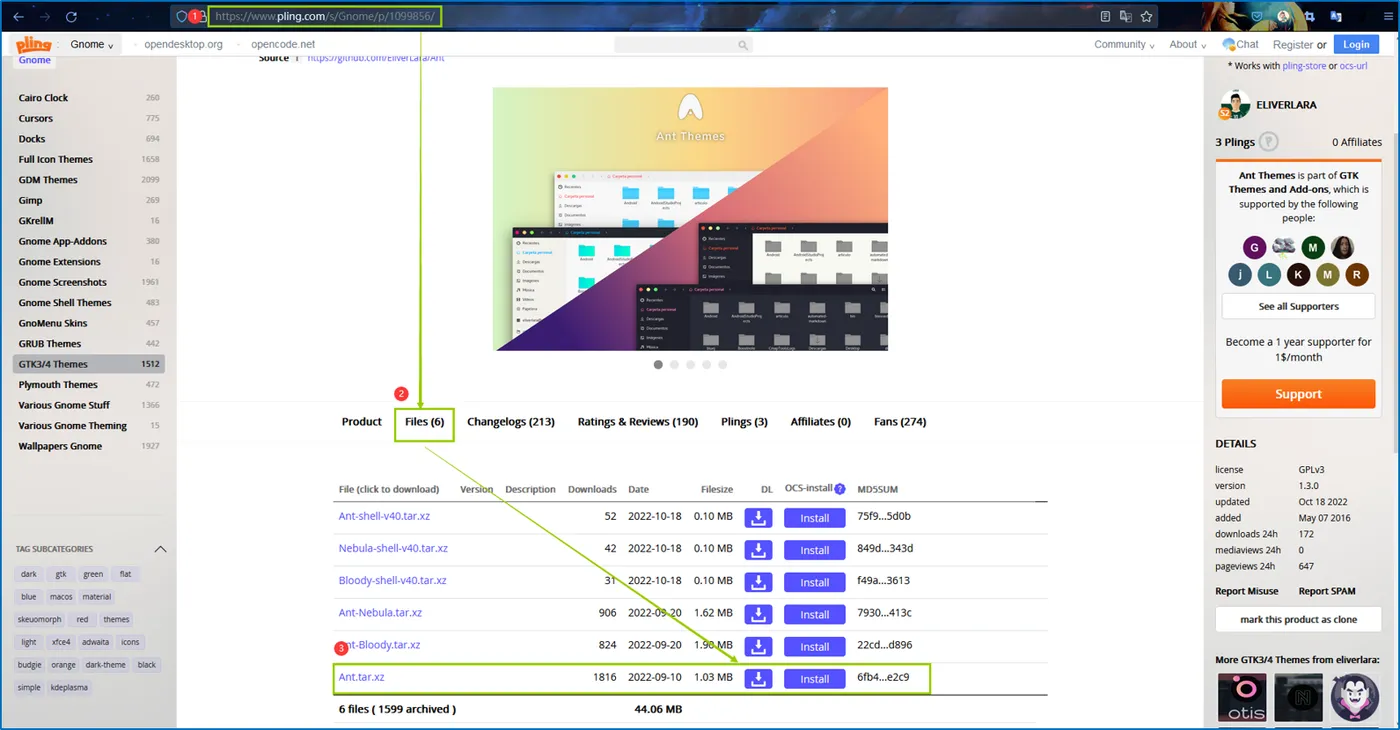Image resolution: width=1400 pixels, height=730 pixels.
Task: Switch to the Files (6) tab
Action: (424, 422)
